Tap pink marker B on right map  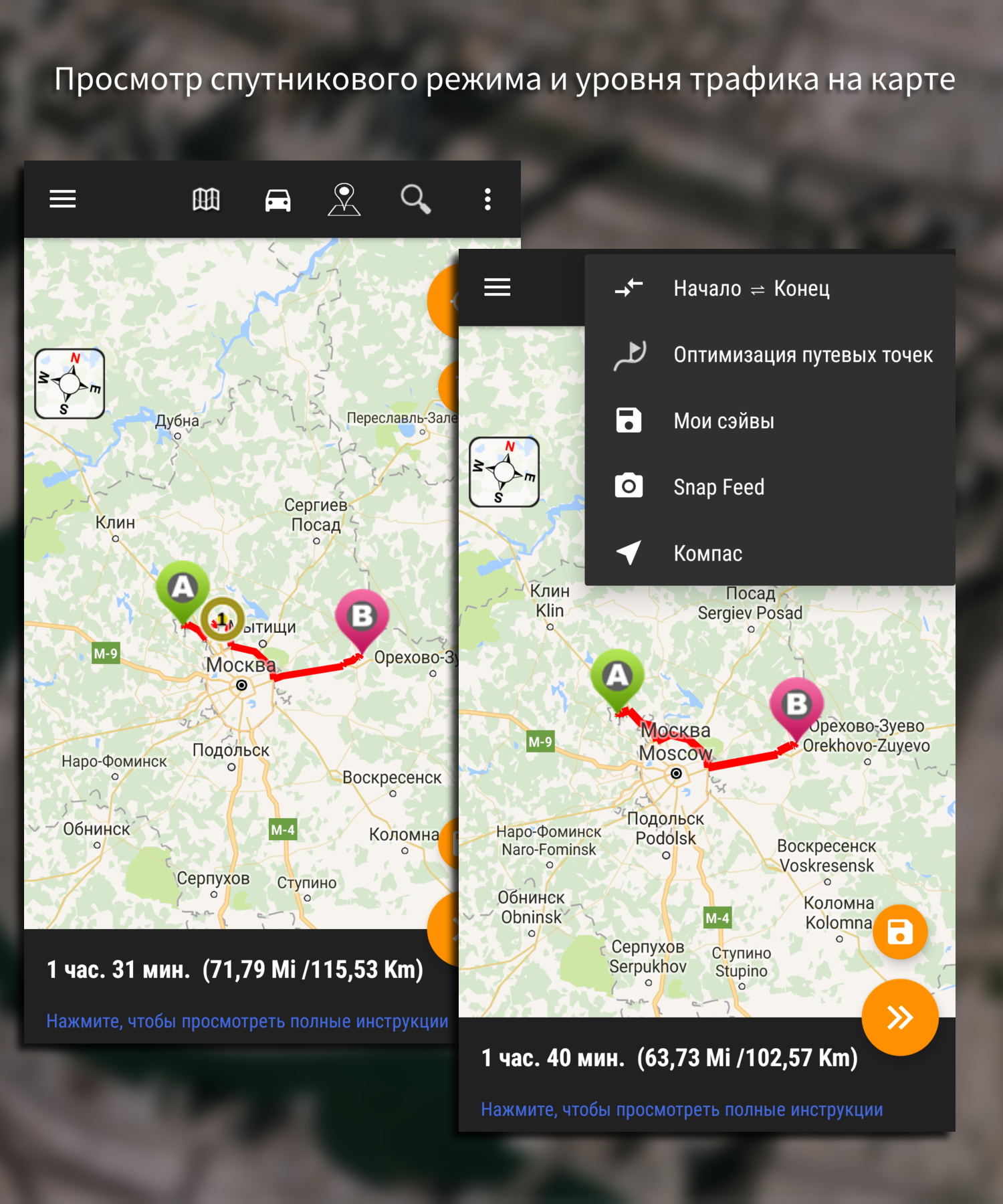796,708
